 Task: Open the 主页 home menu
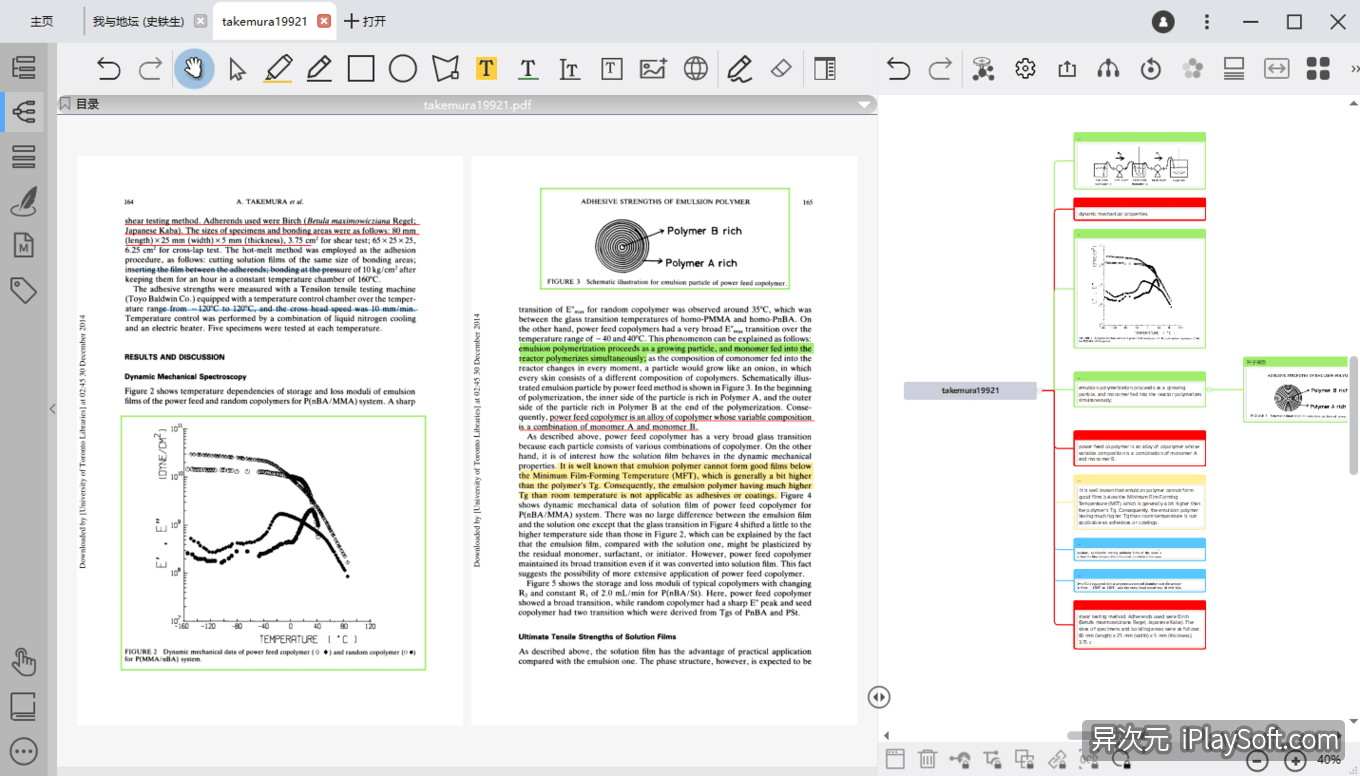[x=40, y=20]
